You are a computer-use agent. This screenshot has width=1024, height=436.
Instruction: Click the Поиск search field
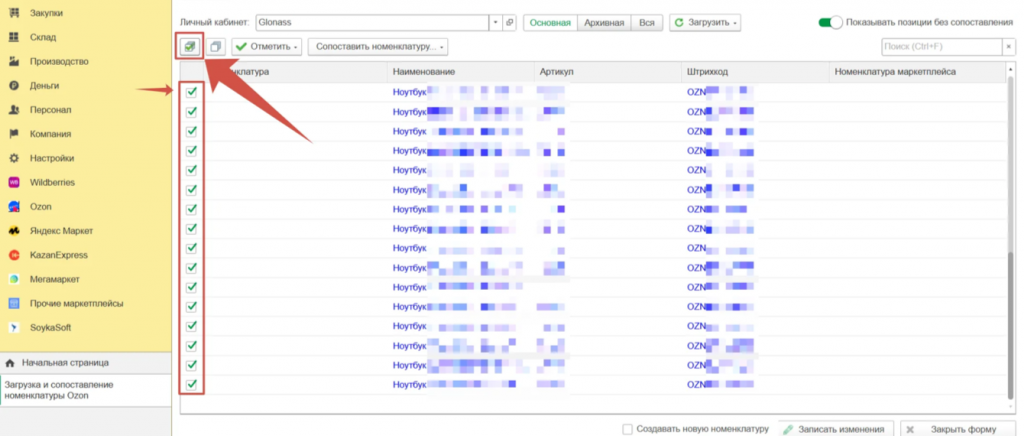click(940, 47)
